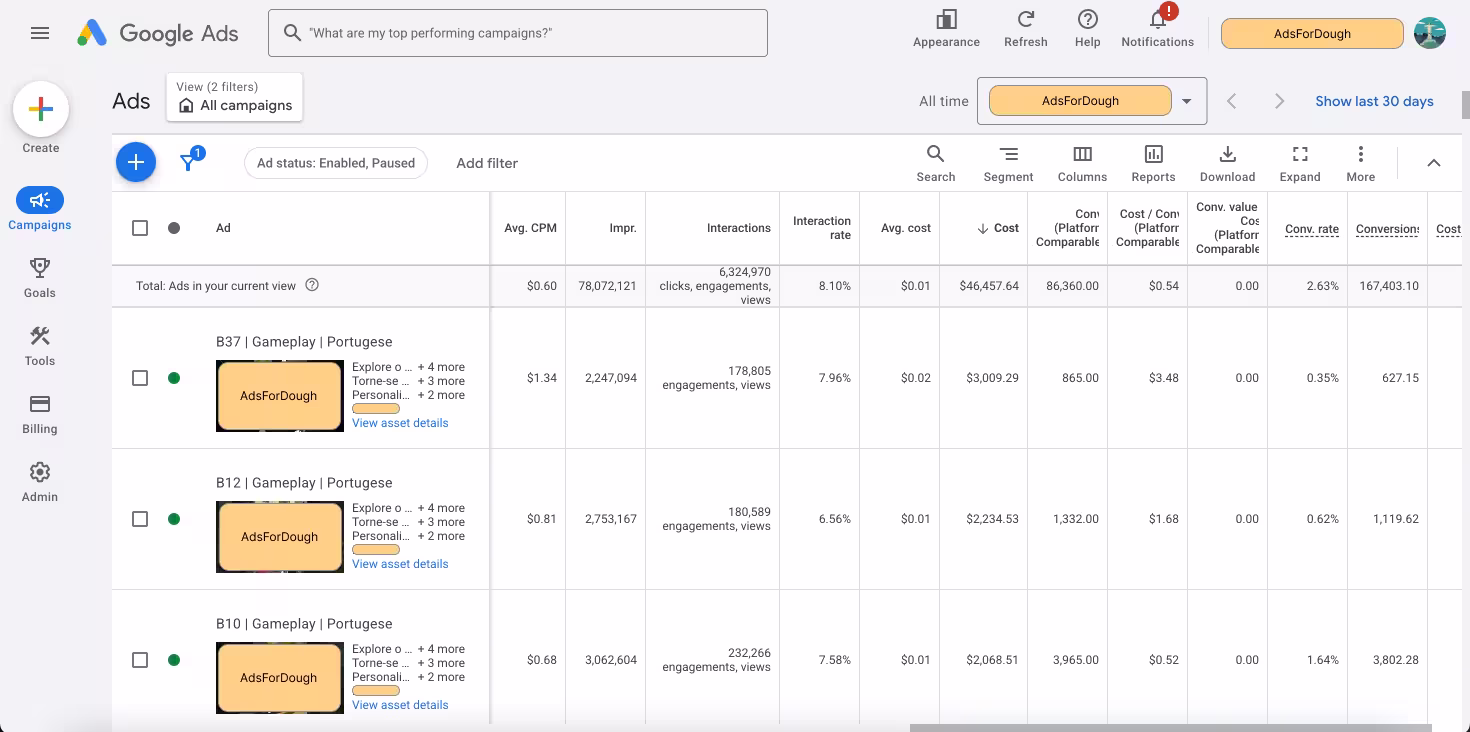This screenshot has height=732, width=1470.
Task: Toggle status dot of B10 ad
Action: 174,660
